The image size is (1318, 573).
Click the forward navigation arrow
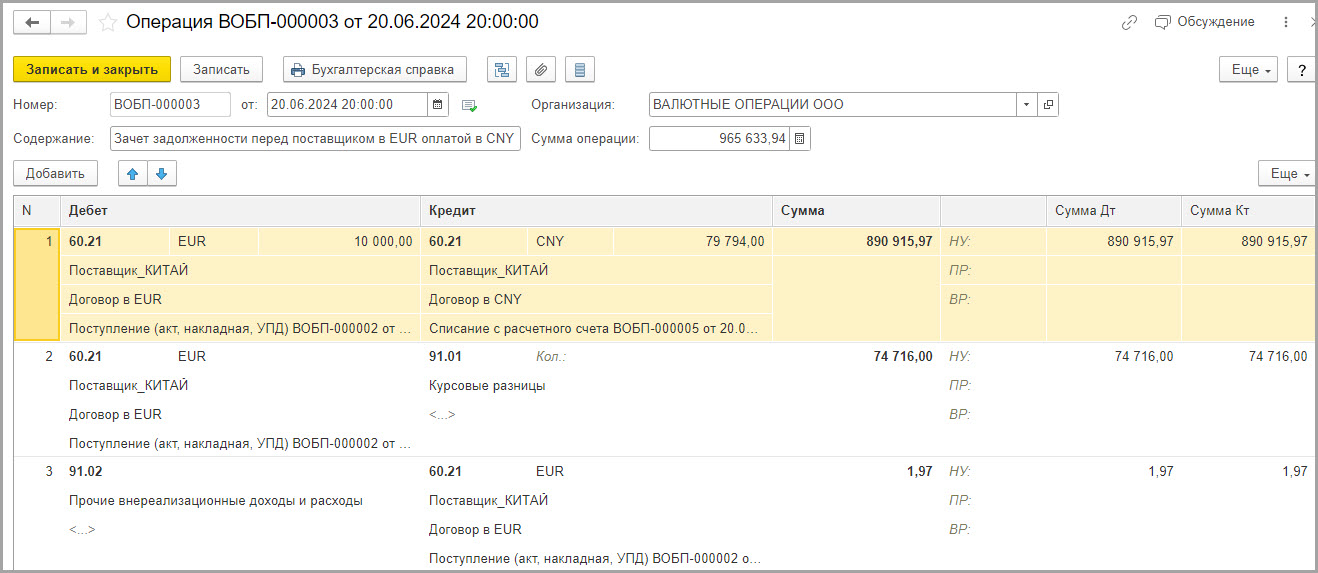pos(68,22)
